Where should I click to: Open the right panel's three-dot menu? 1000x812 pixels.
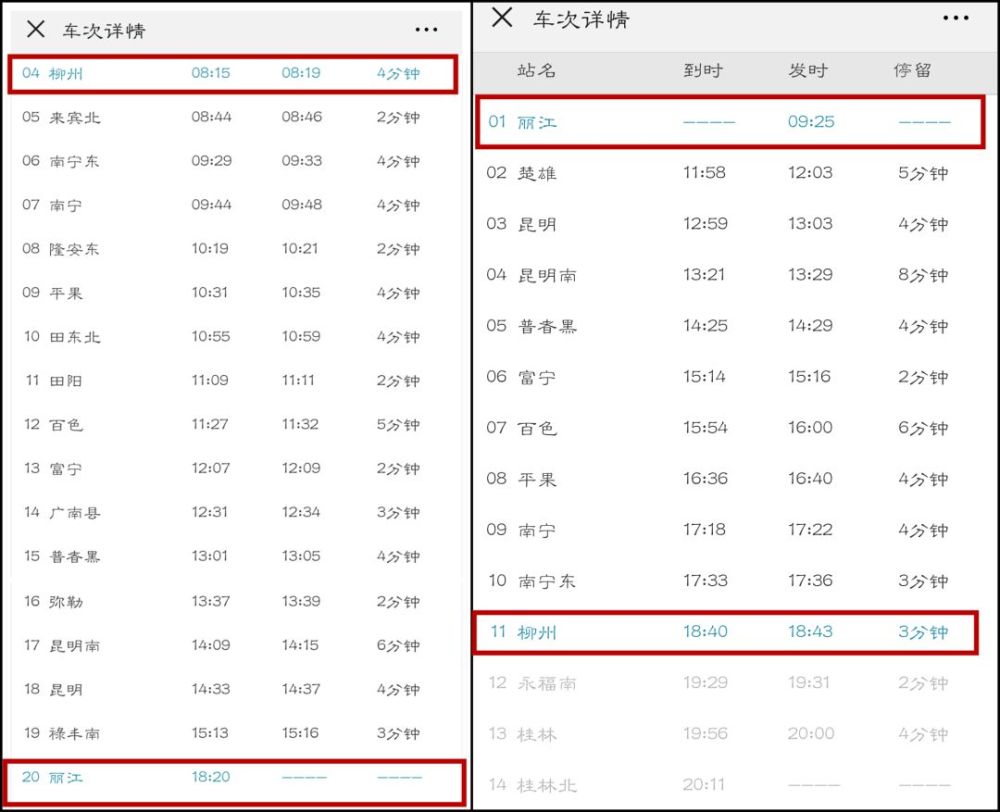click(955, 18)
